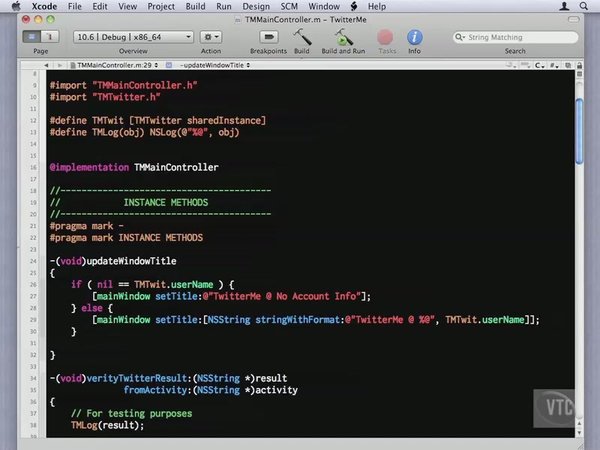600x450 pixels.
Task: Open the Help menu
Action: [377, 6]
